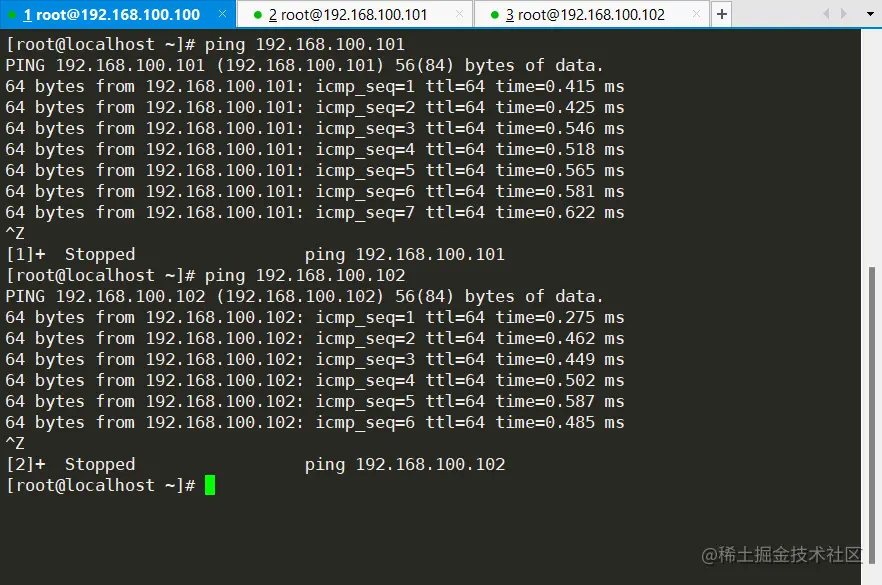Viewport: 882px width, 585px height.
Task: Click the green connection indicator on tab 2
Action: coord(258,15)
